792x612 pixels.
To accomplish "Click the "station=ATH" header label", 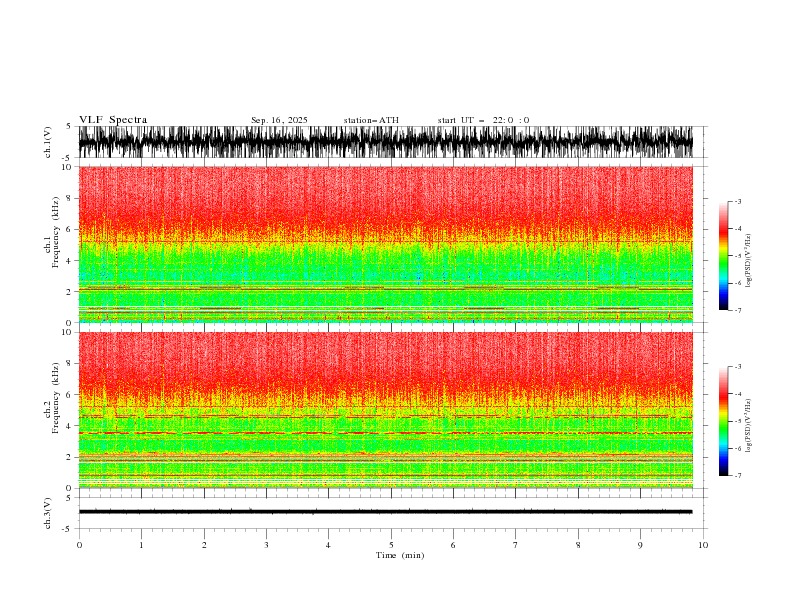I will tap(371, 120).
